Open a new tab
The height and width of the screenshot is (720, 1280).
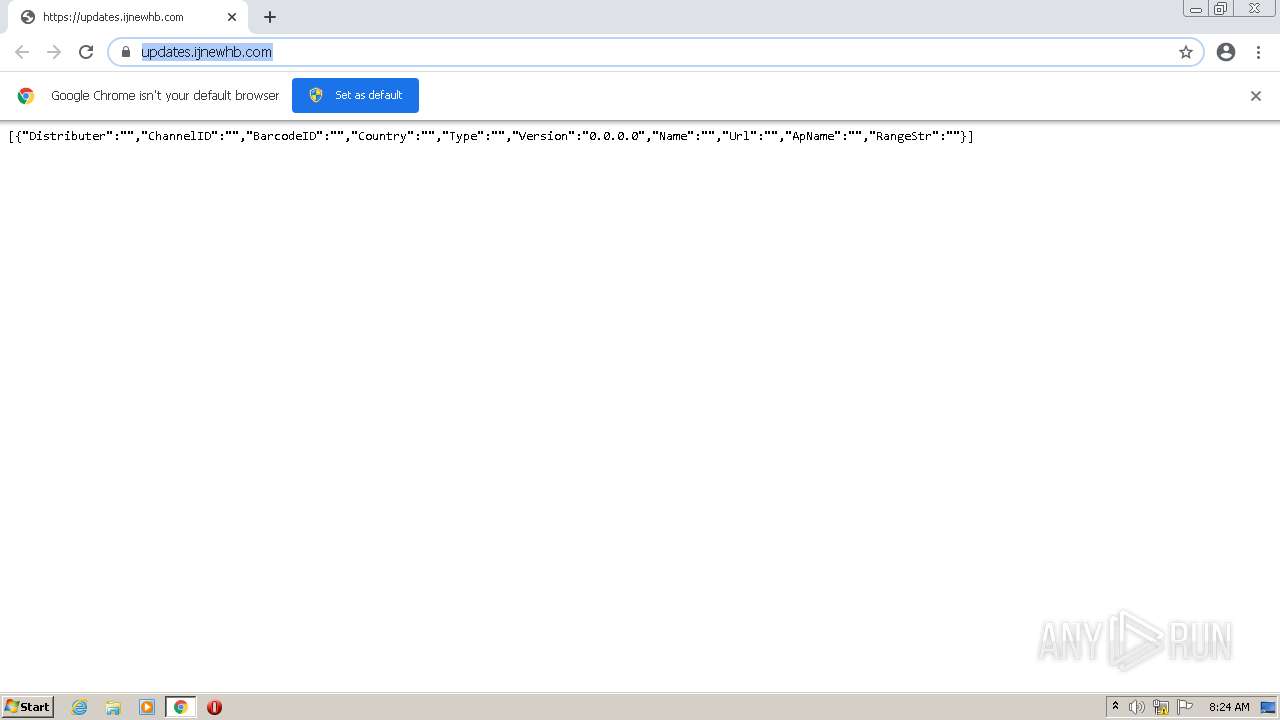(x=270, y=17)
